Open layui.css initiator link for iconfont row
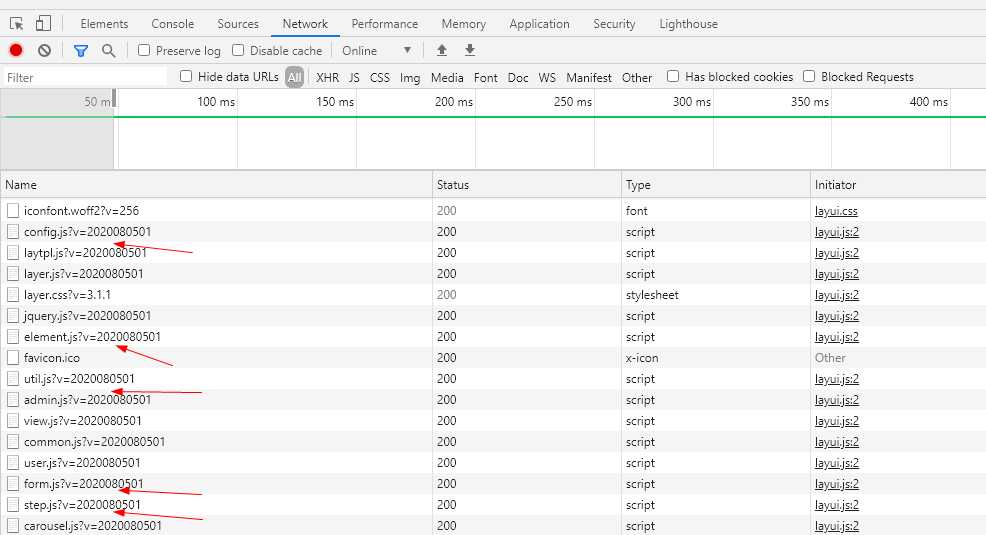 pos(836,211)
